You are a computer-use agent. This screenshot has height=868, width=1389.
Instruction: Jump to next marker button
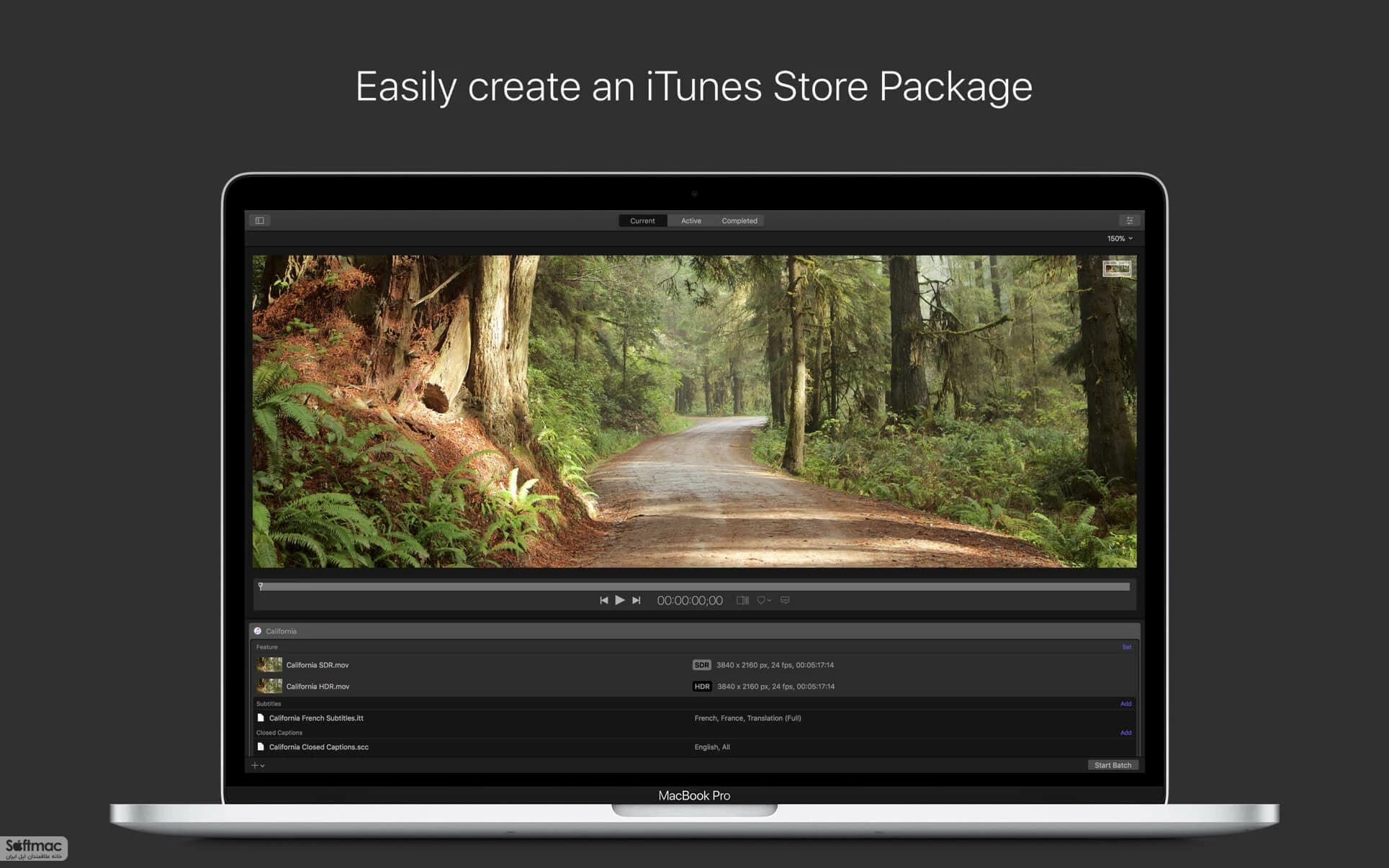tap(637, 600)
